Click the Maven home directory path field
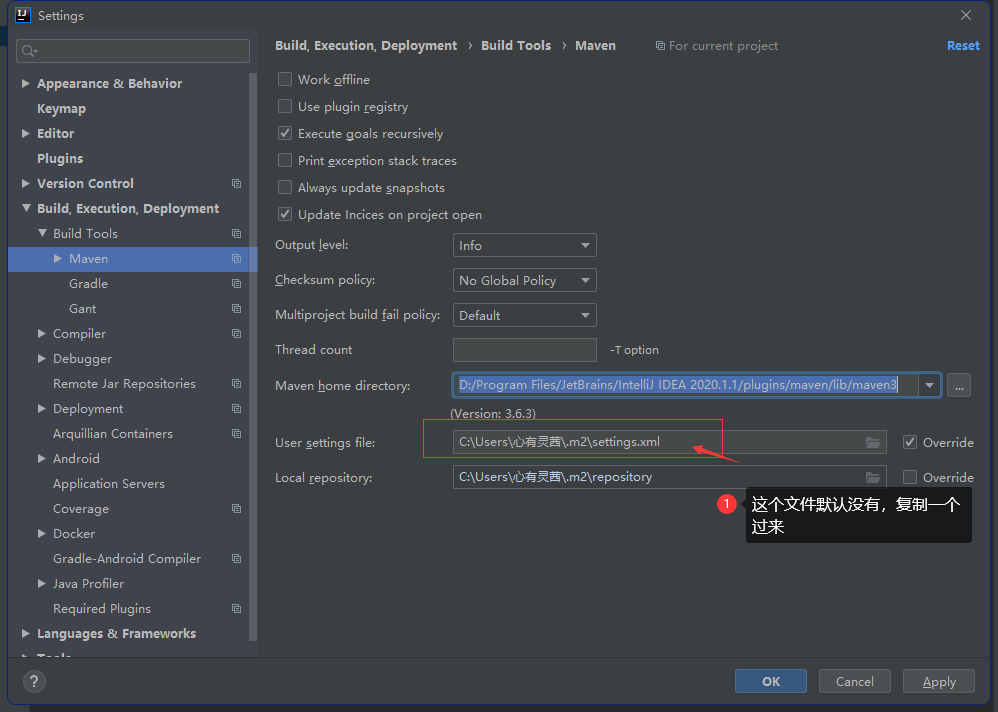 [x=685, y=385]
